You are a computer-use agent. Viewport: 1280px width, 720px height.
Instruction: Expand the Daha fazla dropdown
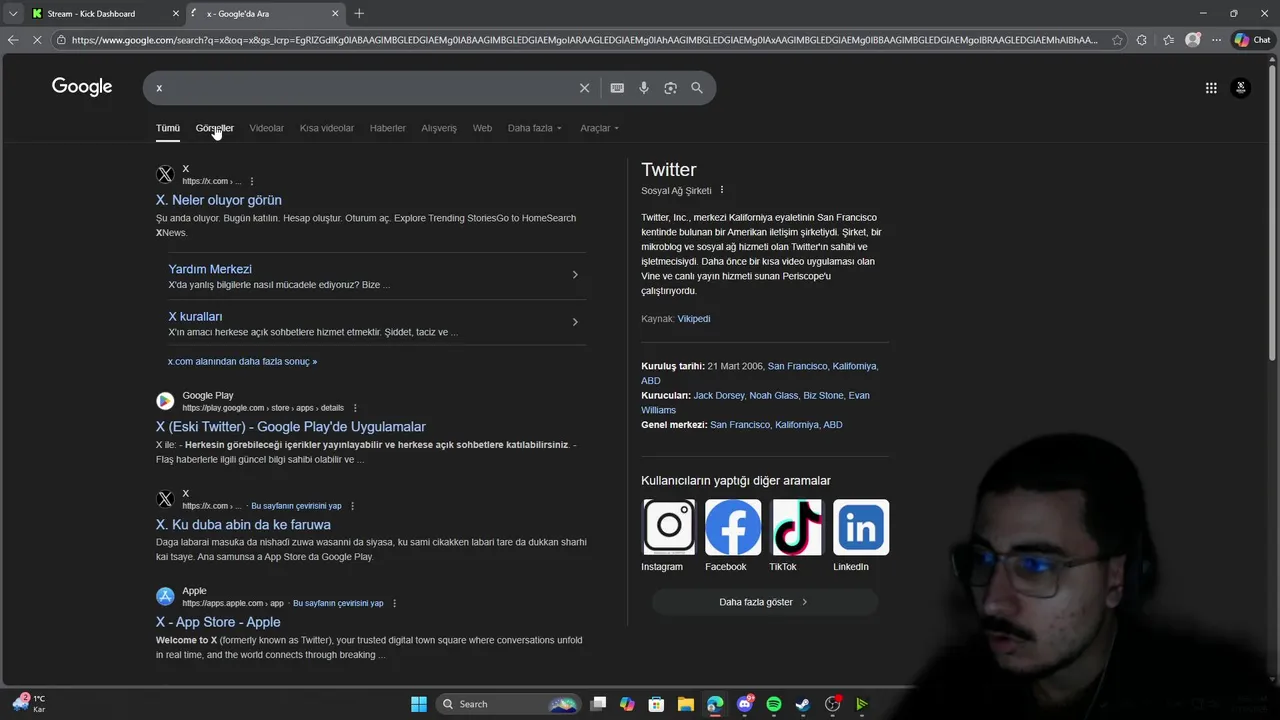click(535, 128)
